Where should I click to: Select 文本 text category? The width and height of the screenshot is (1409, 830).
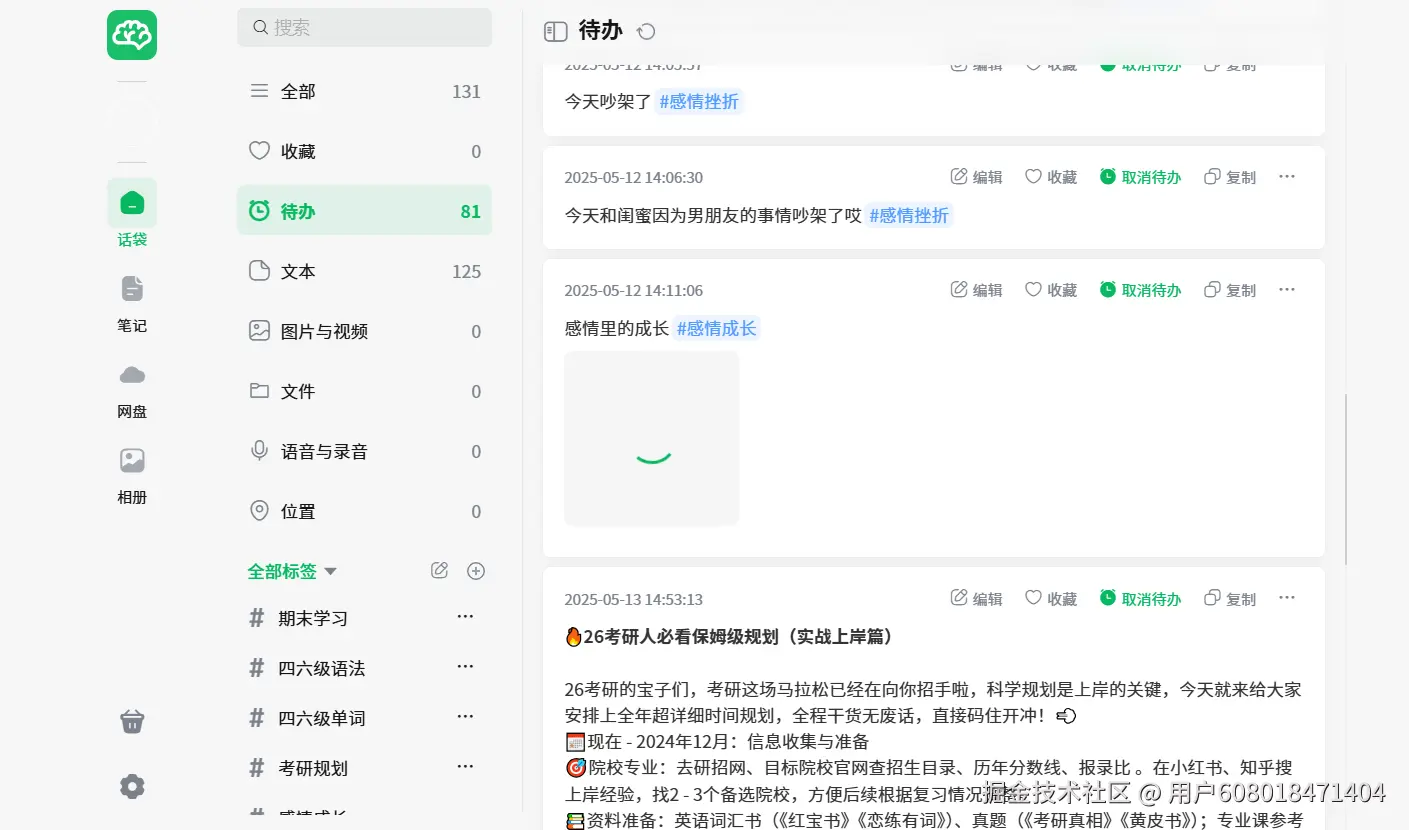click(x=364, y=271)
